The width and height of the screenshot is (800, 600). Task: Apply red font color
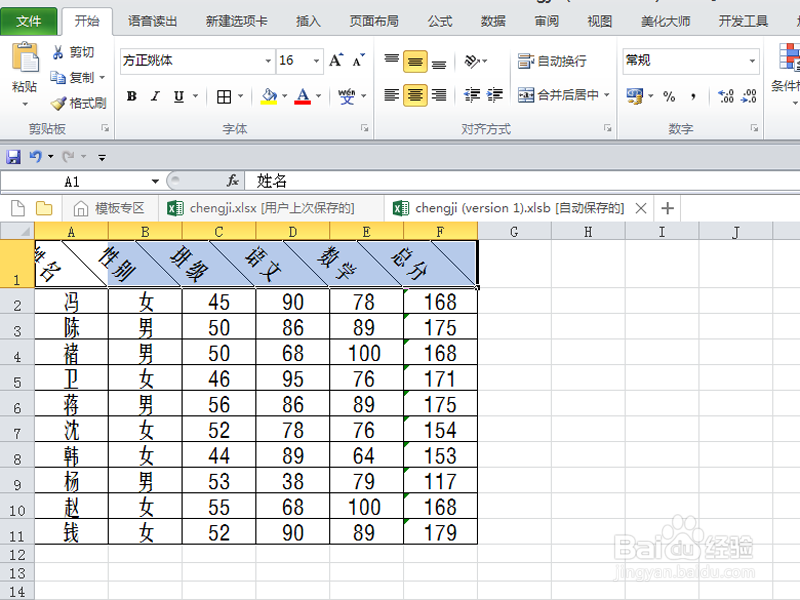(303, 96)
